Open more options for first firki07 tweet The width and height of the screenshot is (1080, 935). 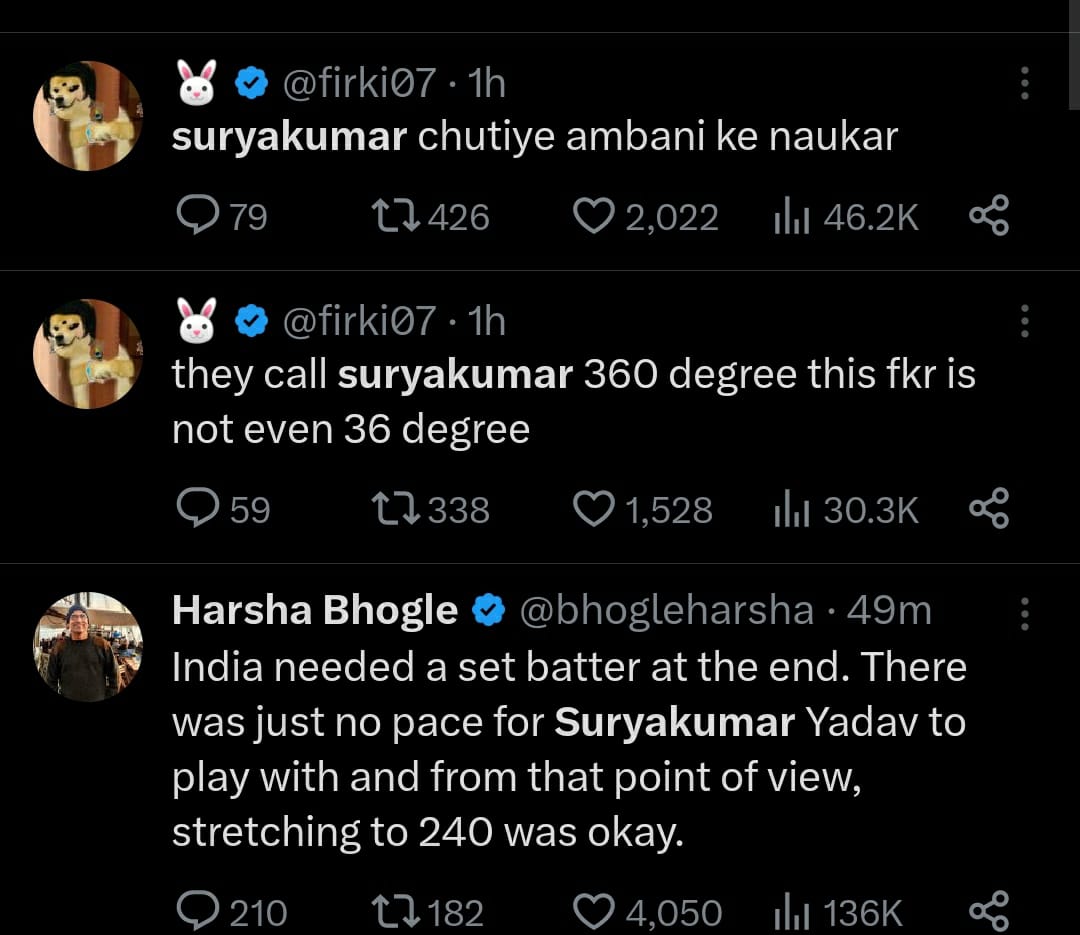click(1024, 84)
